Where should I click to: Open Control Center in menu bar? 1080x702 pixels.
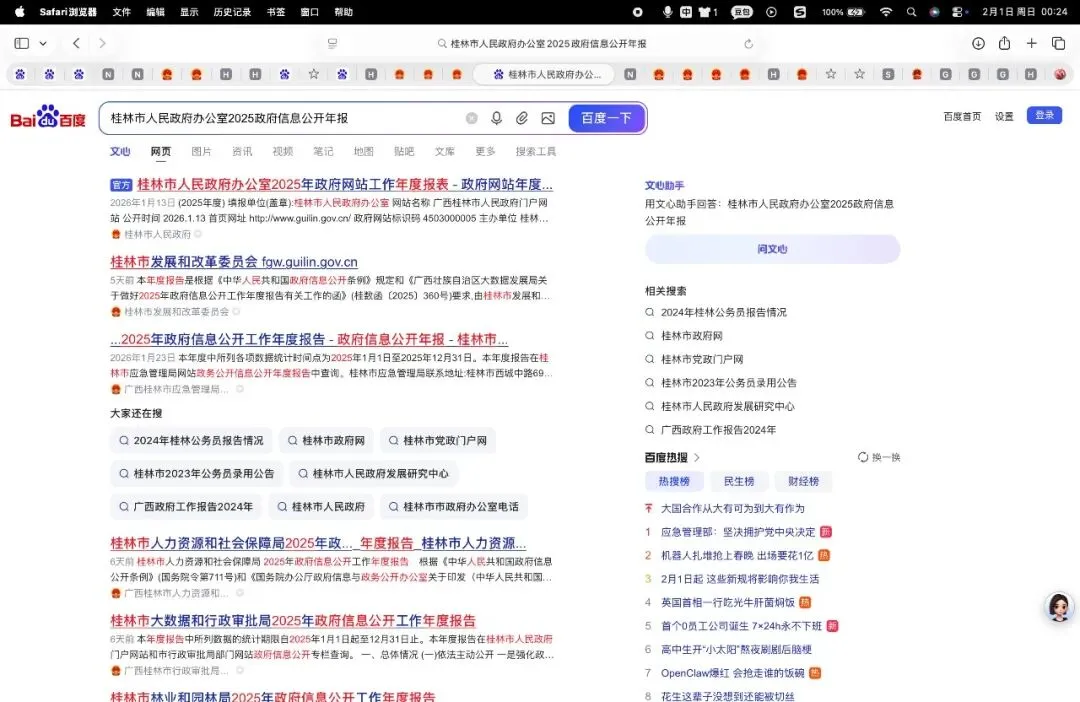point(958,12)
